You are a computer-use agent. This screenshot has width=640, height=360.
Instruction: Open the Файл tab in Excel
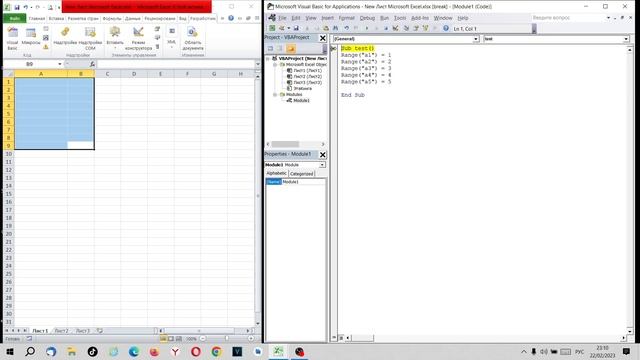[x=15, y=18]
